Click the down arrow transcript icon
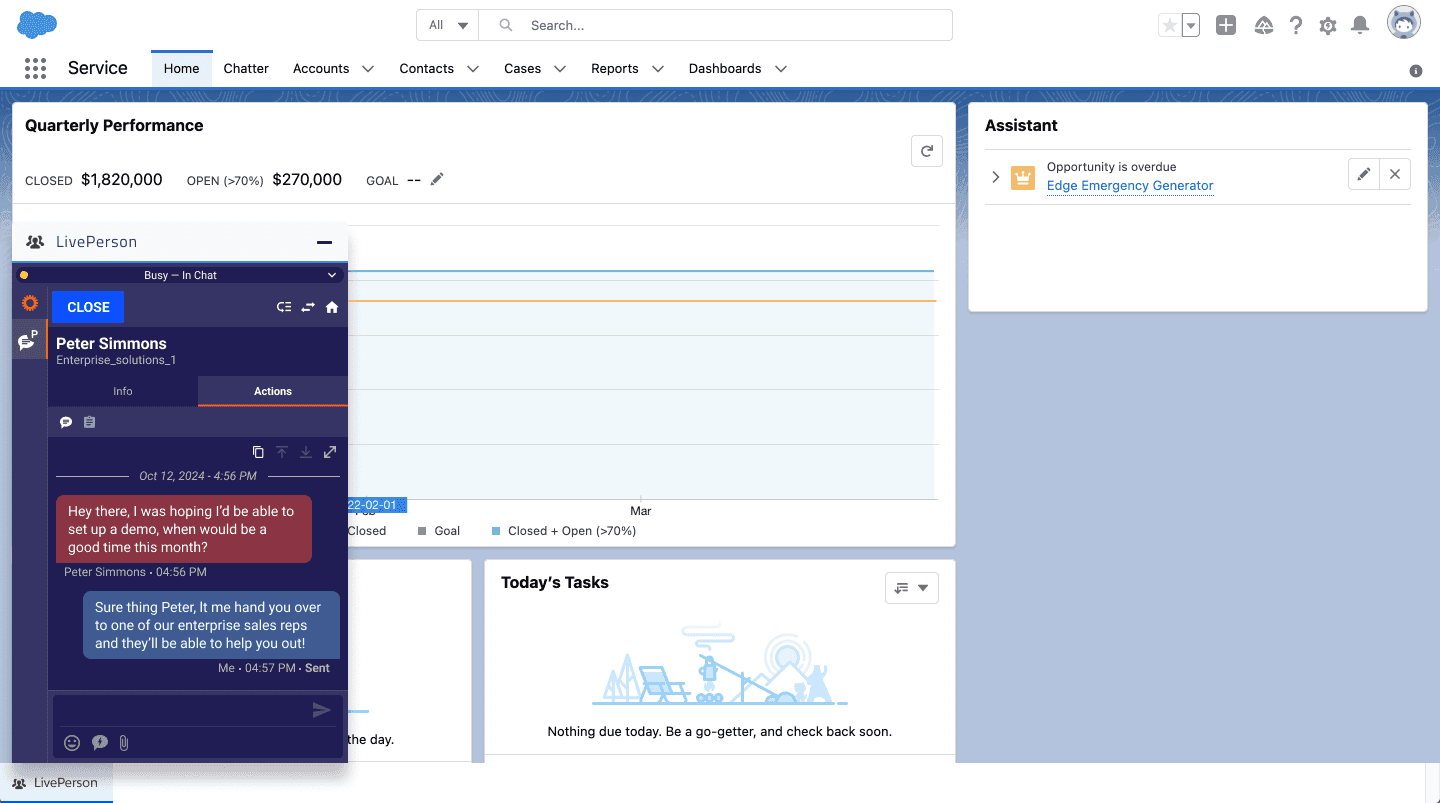This screenshot has width=1440, height=803. 306,452
